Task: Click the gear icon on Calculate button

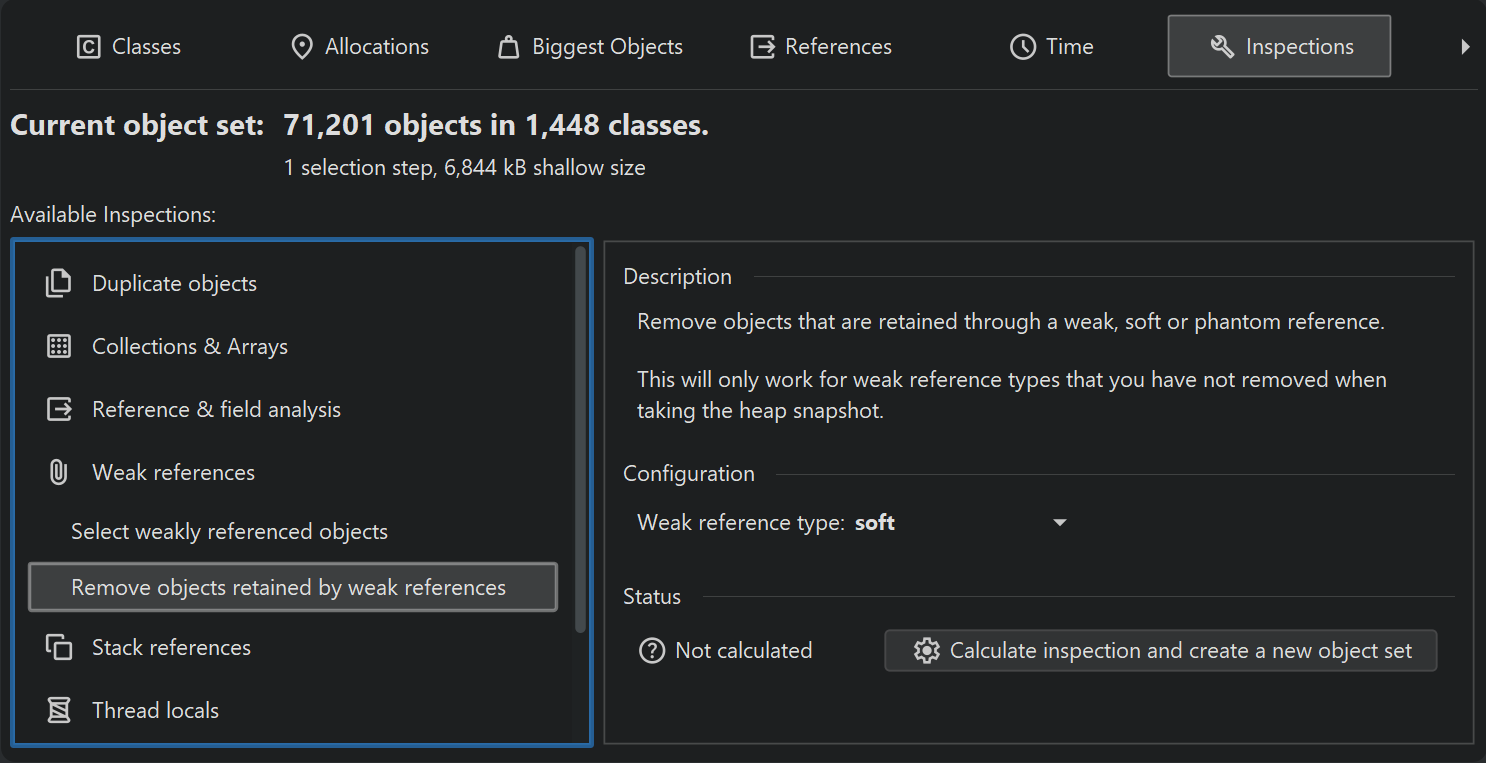Action: pos(927,651)
